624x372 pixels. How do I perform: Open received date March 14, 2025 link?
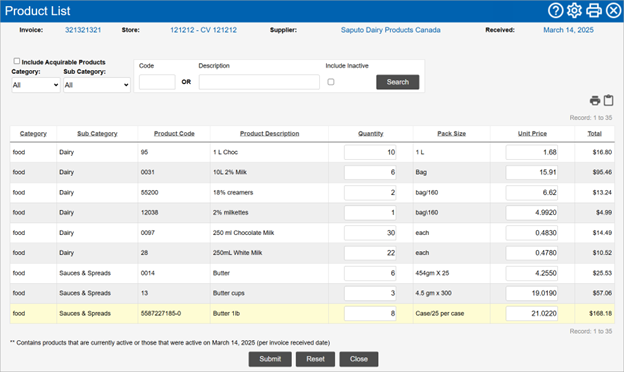point(568,30)
